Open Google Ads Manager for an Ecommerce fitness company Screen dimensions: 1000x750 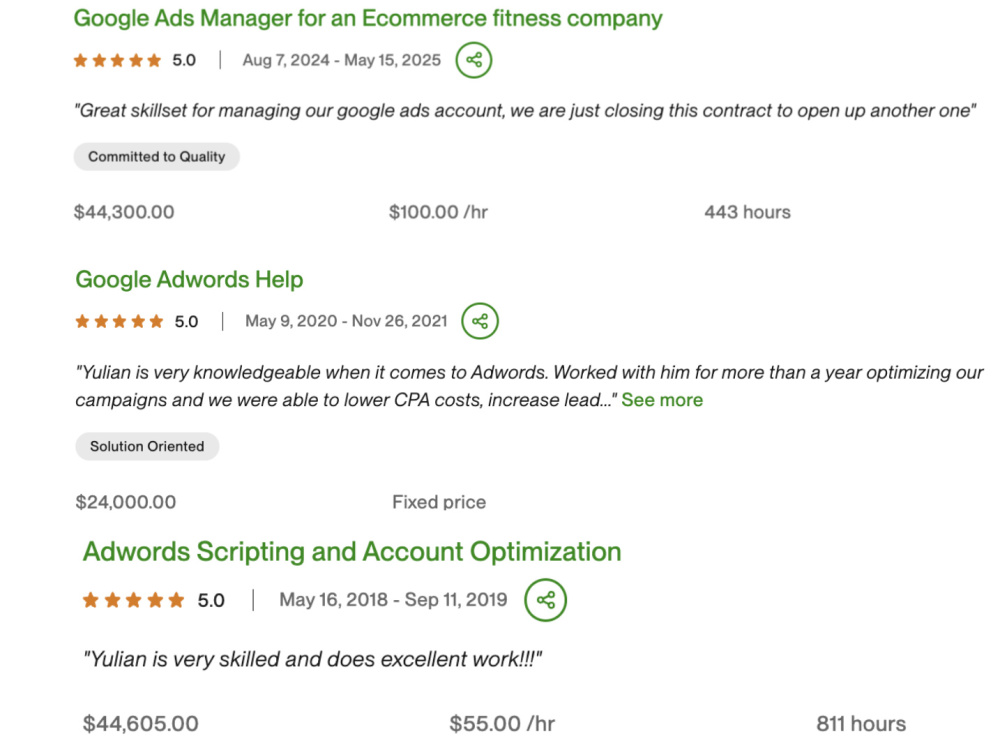click(368, 18)
